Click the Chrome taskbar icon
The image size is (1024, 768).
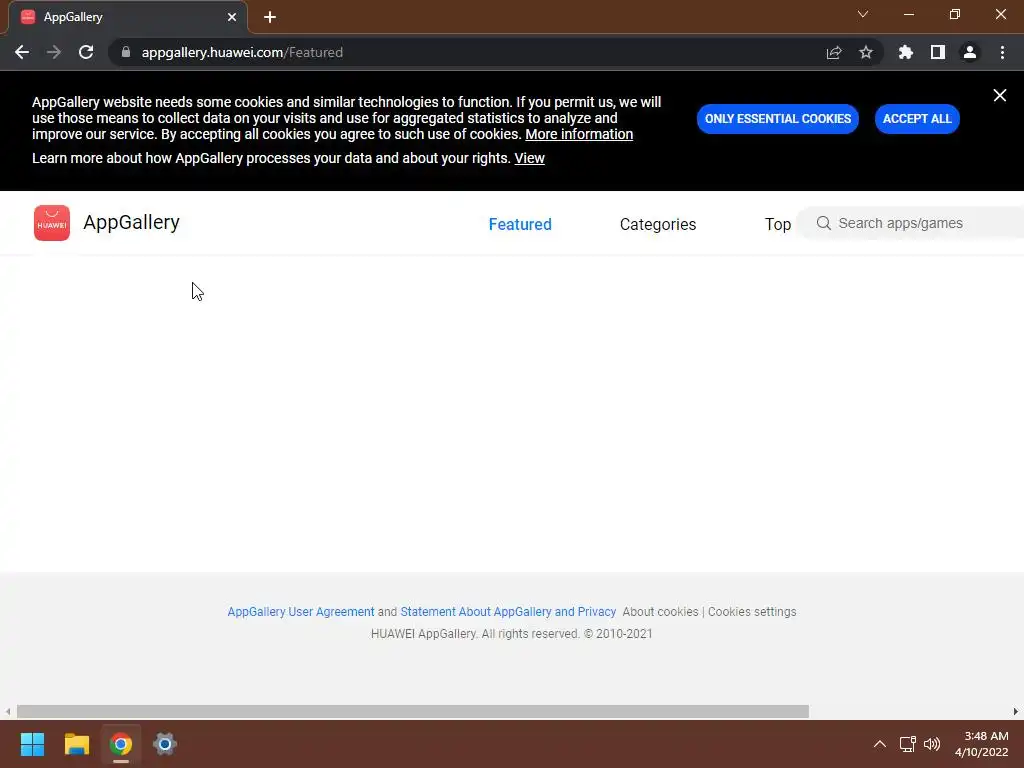click(121, 744)
